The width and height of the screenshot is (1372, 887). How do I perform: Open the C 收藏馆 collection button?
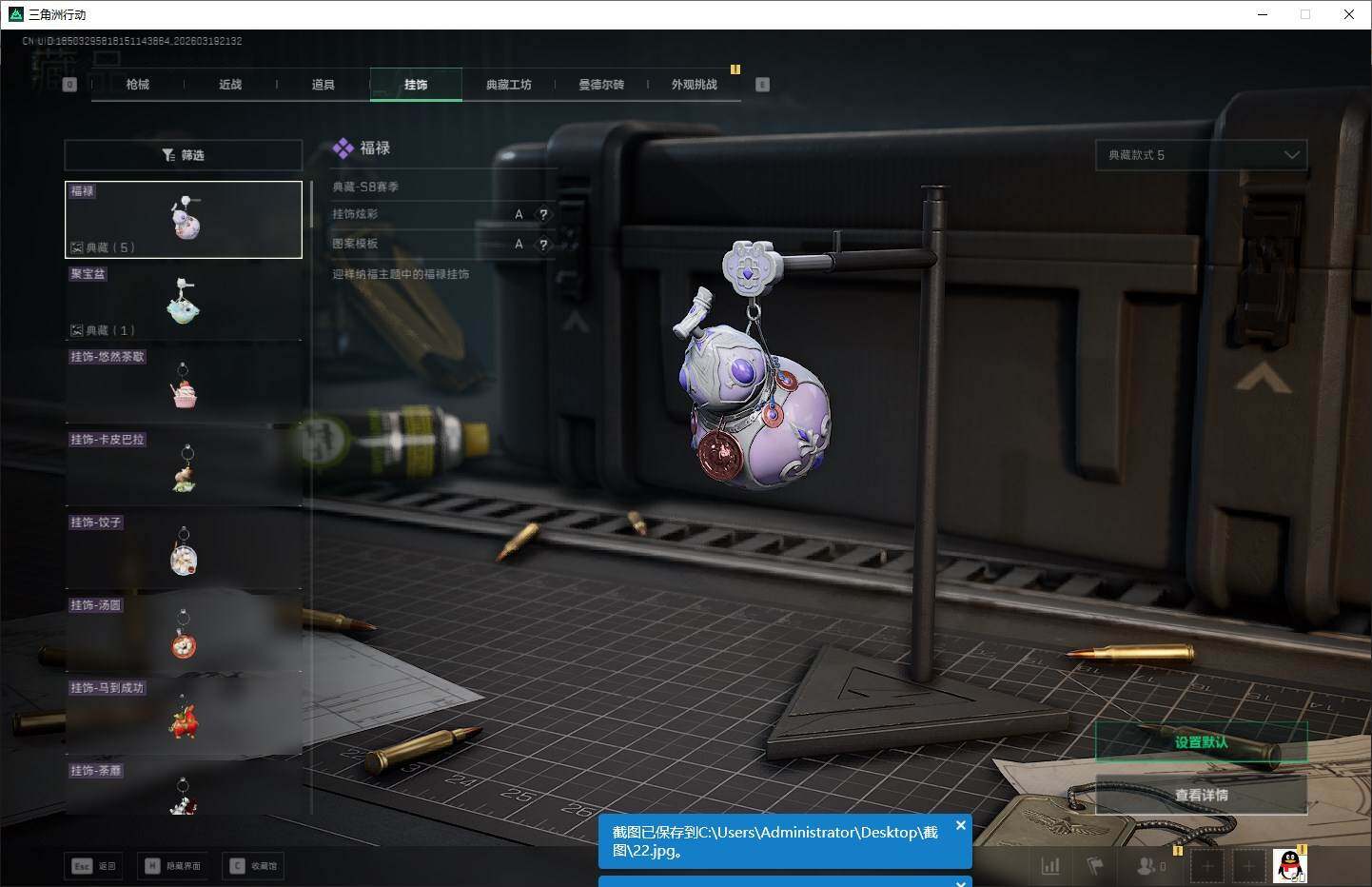(x=253, y=866)
